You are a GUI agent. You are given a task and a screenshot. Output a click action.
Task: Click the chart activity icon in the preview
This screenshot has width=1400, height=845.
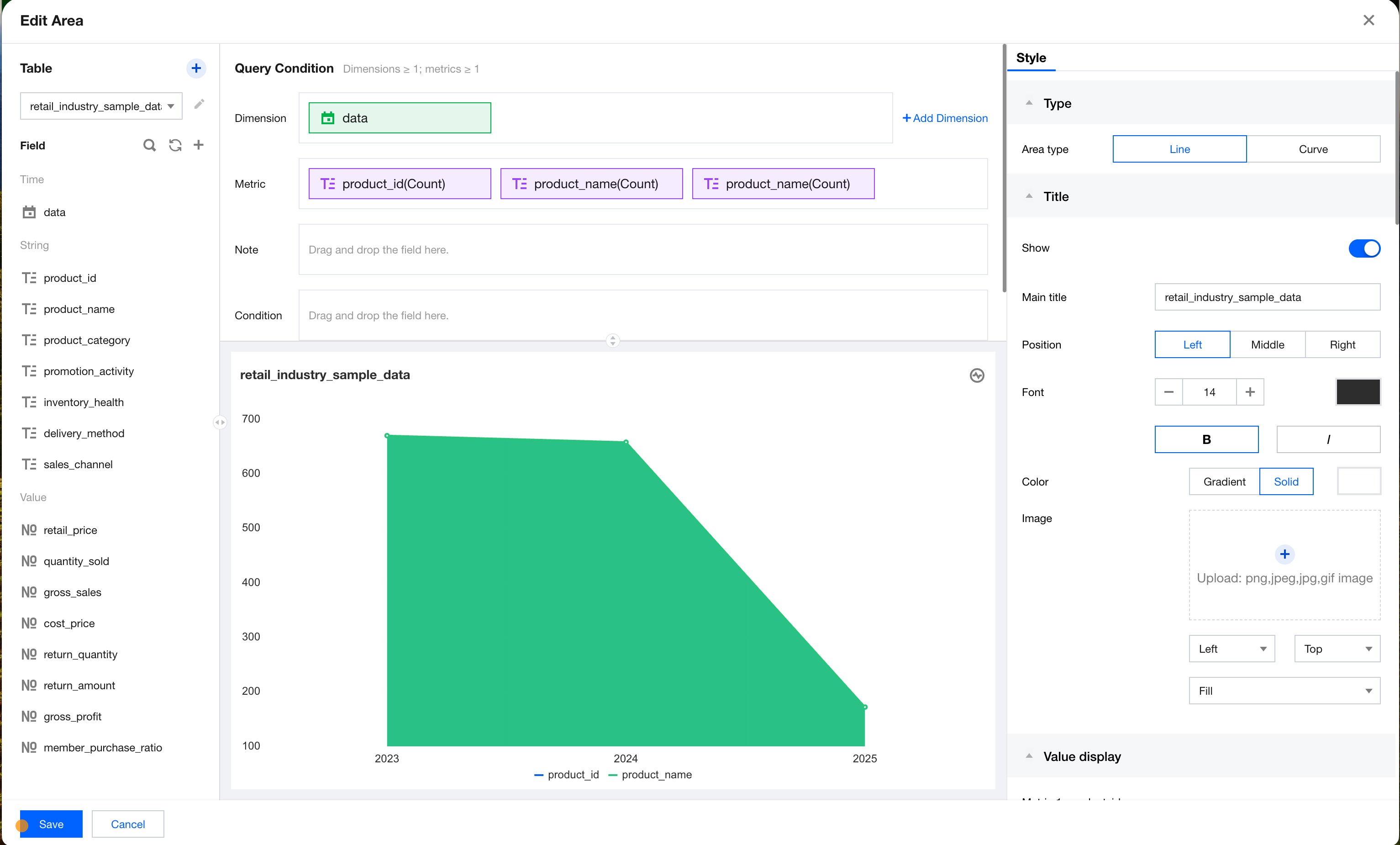(x=977, y=375)
